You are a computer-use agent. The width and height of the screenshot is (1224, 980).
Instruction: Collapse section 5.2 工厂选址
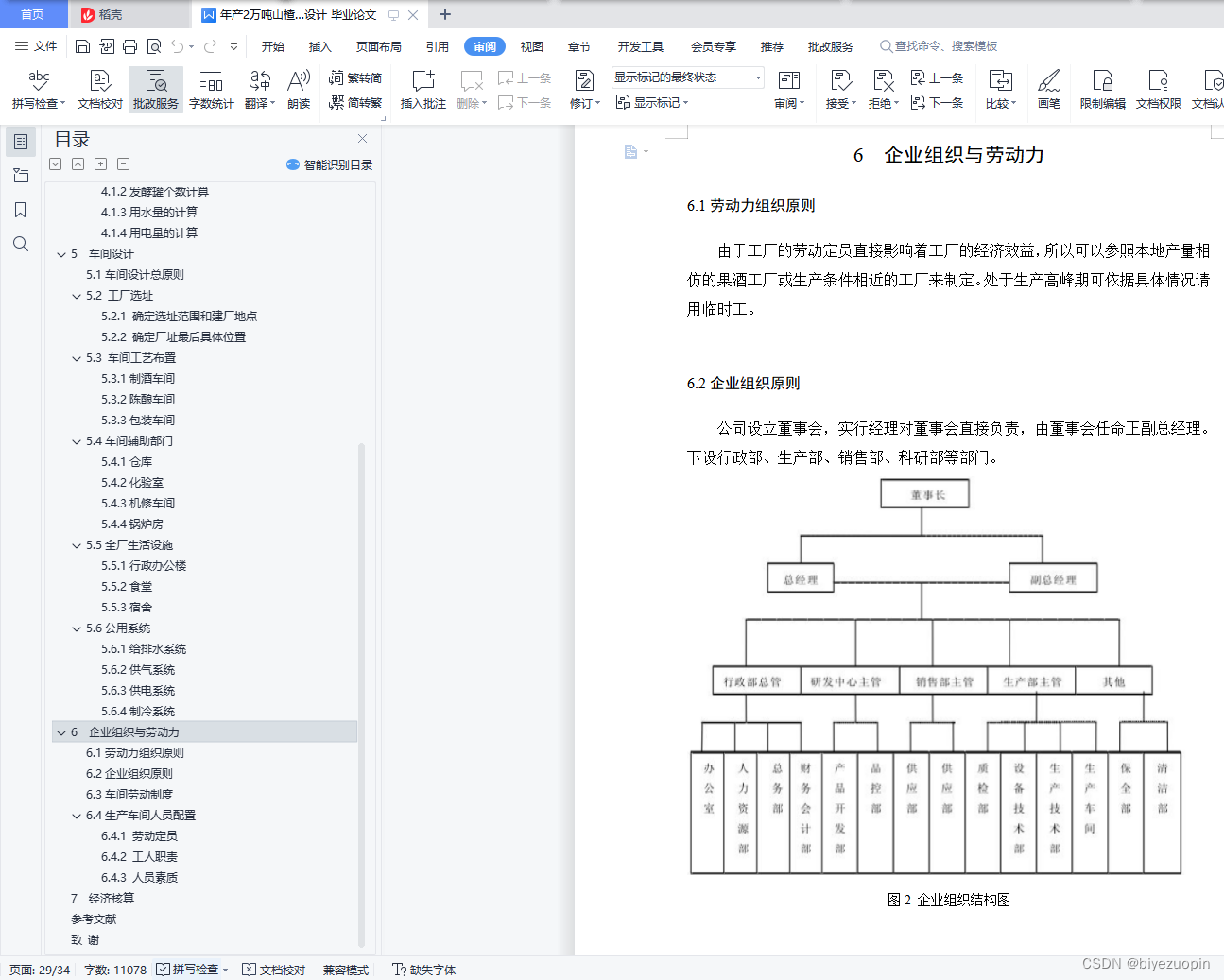(x=77, y=296)
